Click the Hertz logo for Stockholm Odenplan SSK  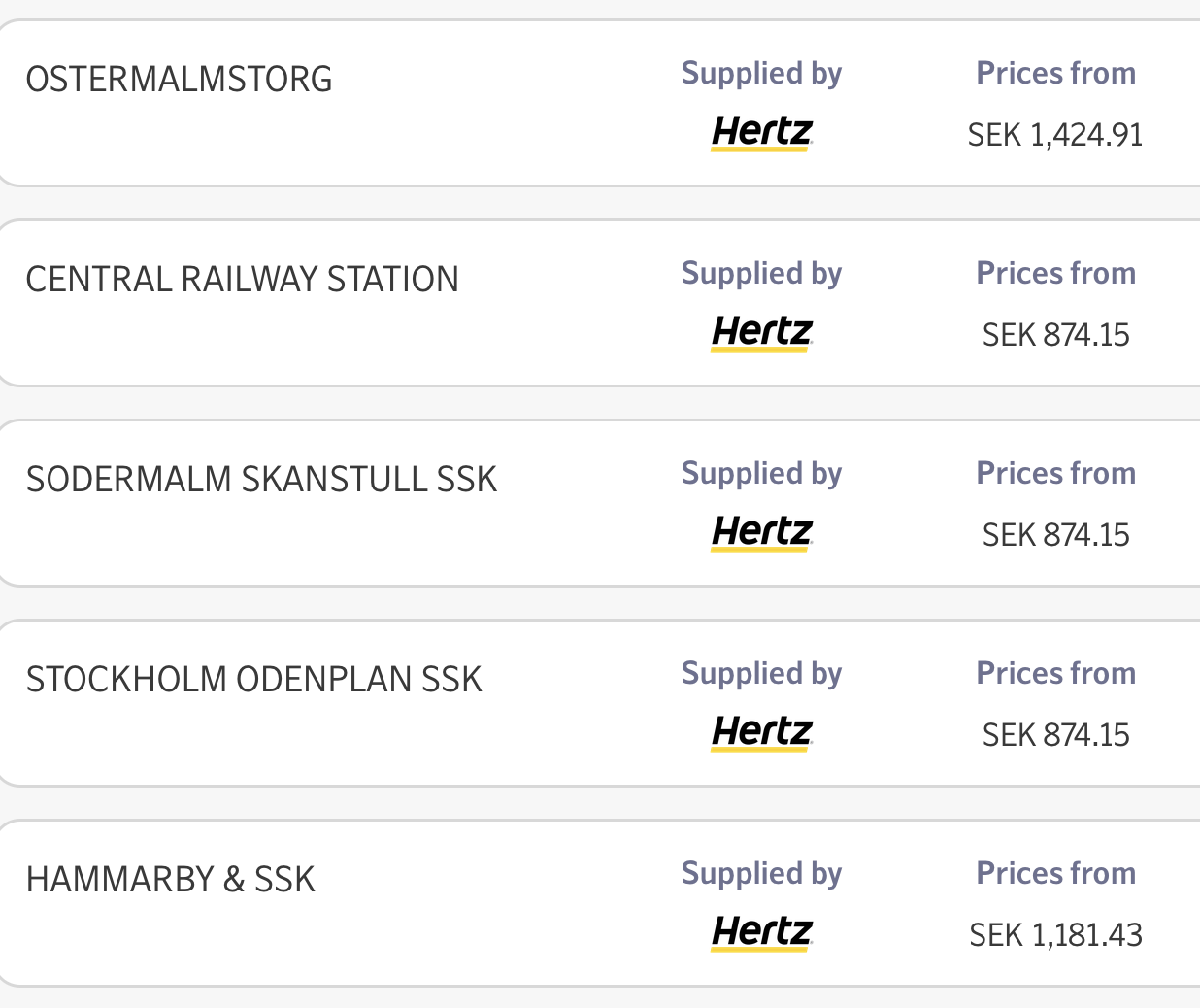pyautogui.click(x=762, y=732)
